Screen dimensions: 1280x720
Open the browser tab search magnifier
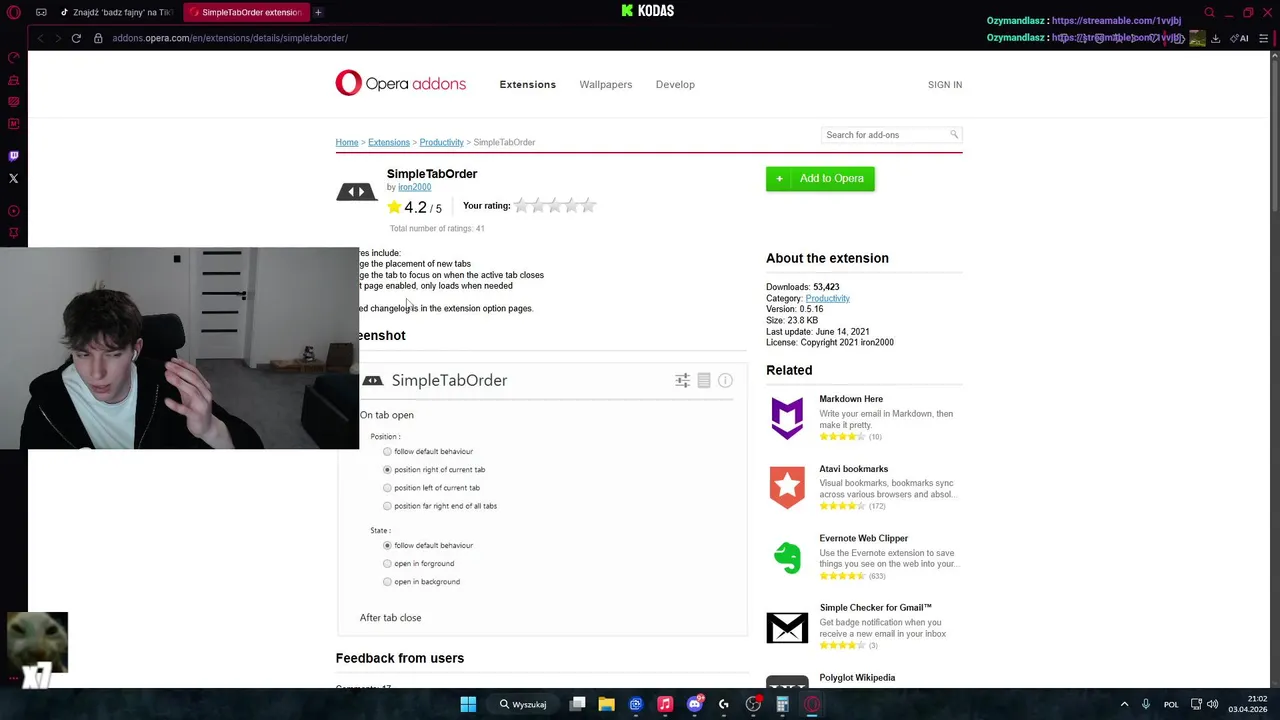coord(1209,12)
